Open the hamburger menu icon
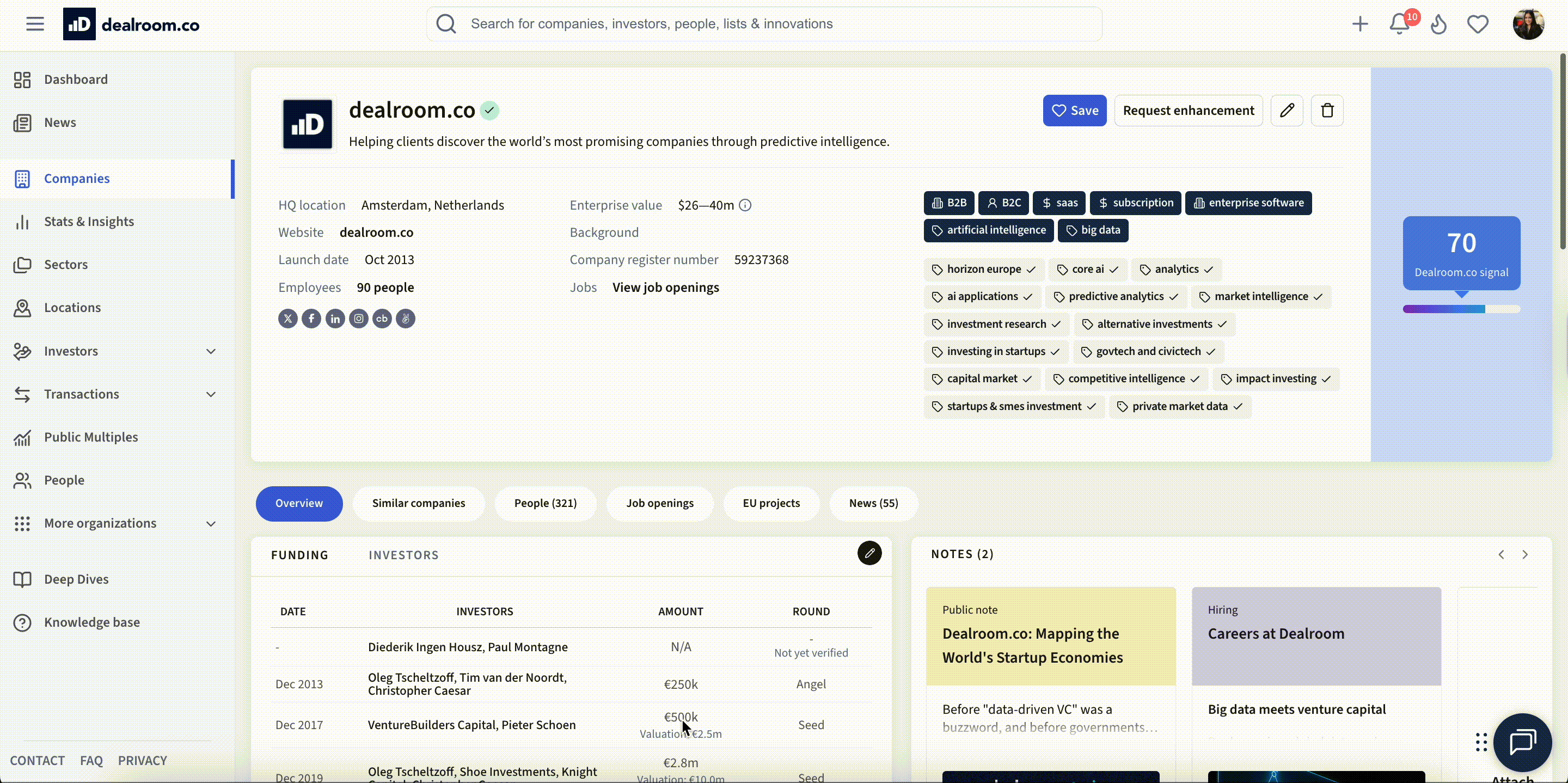The height and width of the screenshot is (783, 1568). pos(35,24)
